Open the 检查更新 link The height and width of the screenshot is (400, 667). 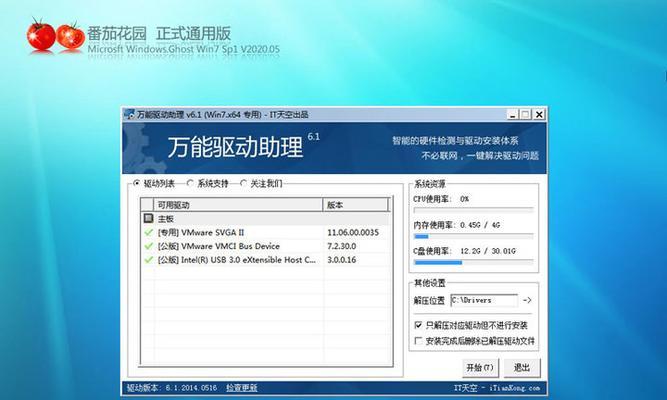click(x=242, y=388)
